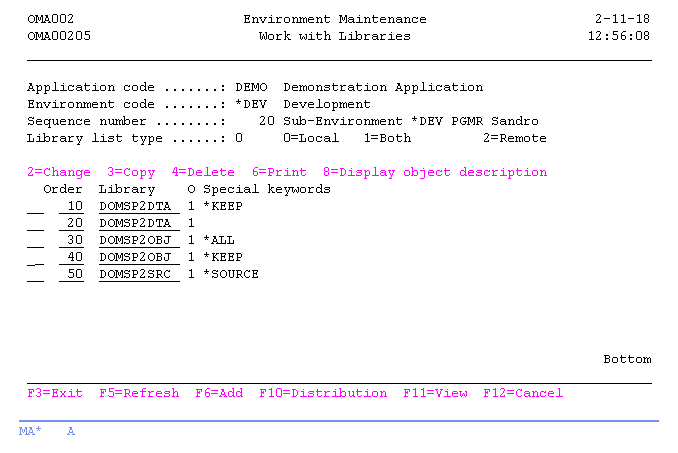Open F10=Distribution function
The image size is (678, 453).
point(323,393)
